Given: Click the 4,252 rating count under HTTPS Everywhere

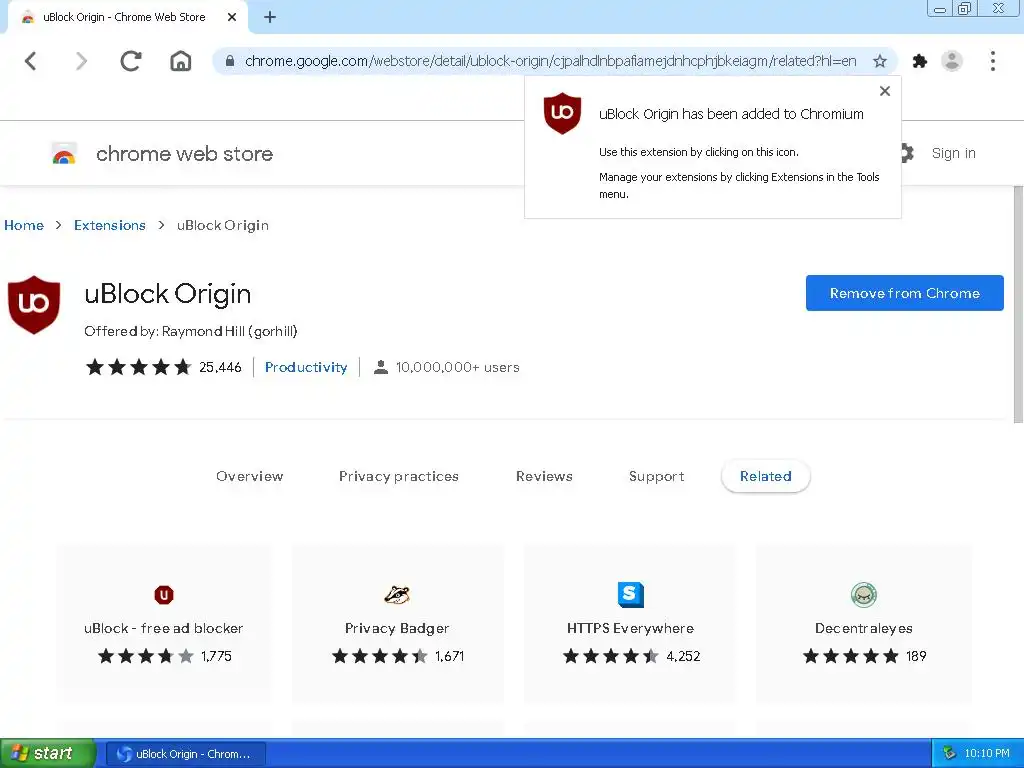Looking at the screenshot, I should 683,656.
